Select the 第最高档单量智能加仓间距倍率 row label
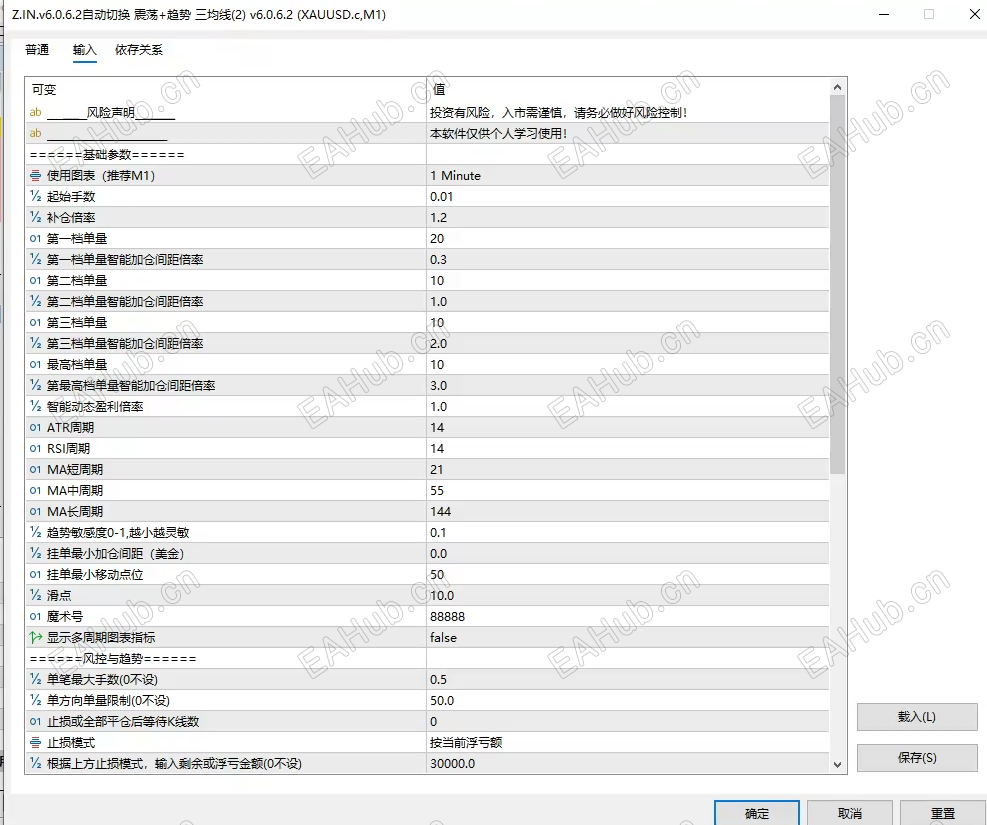Screen dimensions: 987x825 [131, 385]
